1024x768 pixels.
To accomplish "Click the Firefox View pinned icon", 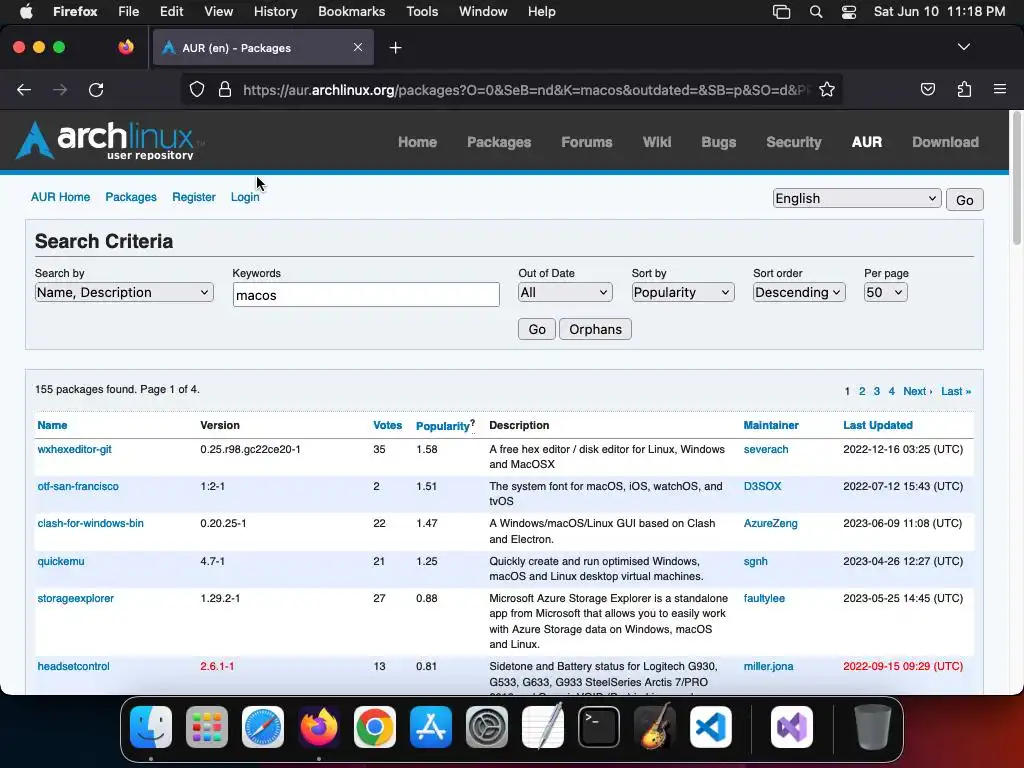I will point(126,47).
